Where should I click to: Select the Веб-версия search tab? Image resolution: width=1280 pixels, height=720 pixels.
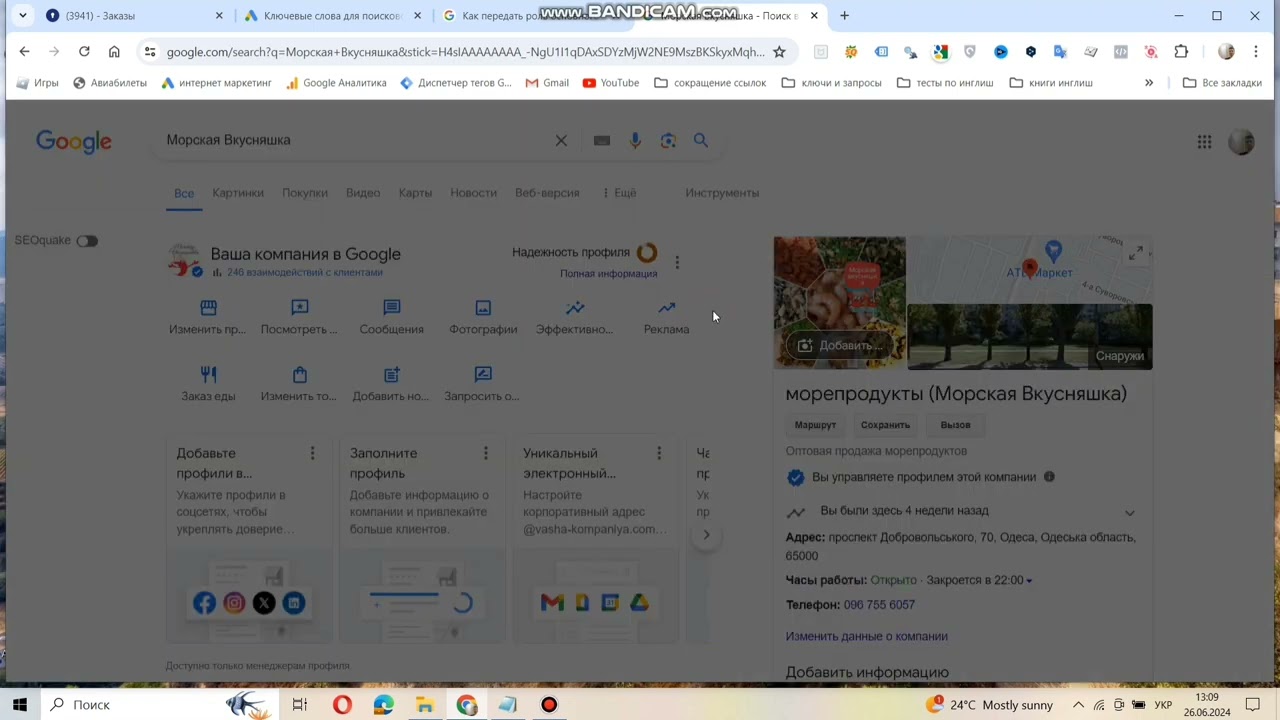(547, 193)
